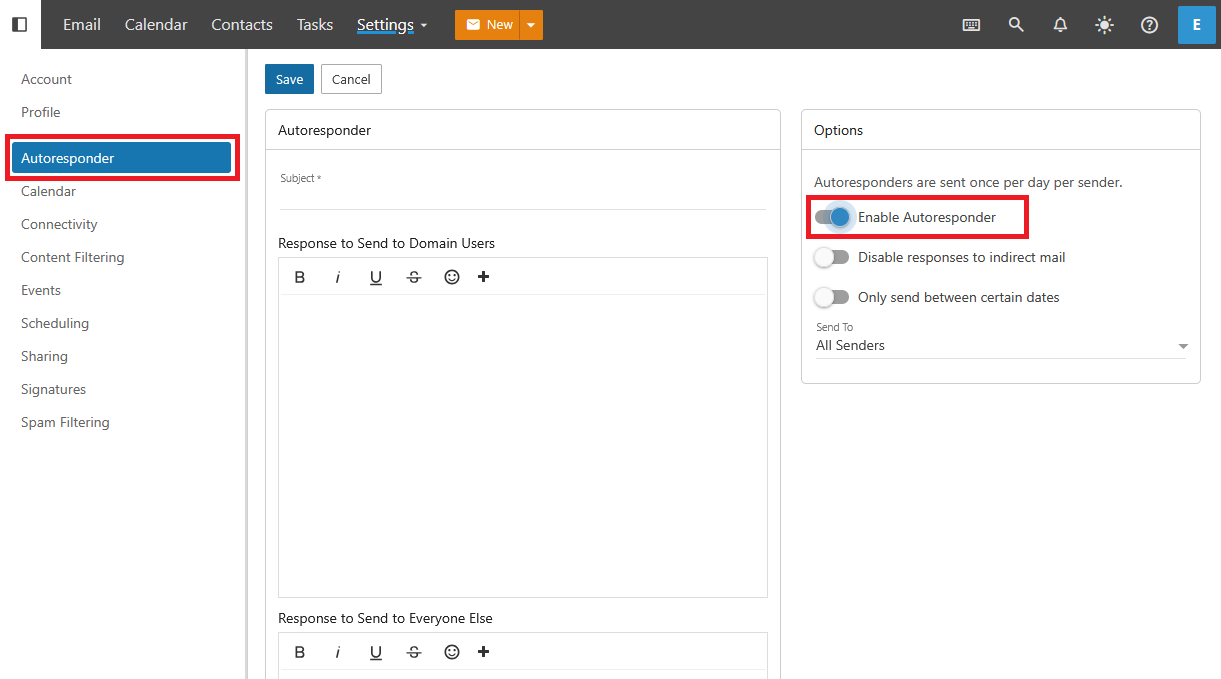The image size is (1221, 679).
Task: Open the notifications bell
Action: click(x=1060, y=25)
